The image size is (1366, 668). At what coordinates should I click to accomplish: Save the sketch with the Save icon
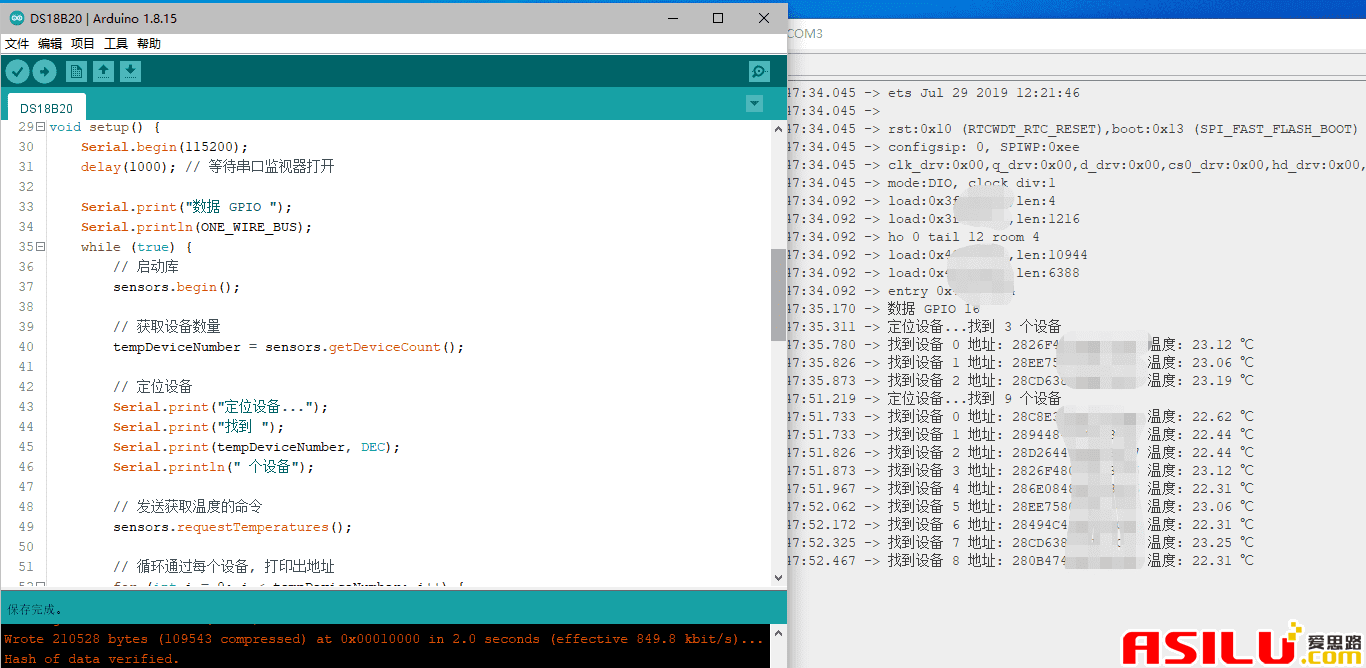(130, 71)
